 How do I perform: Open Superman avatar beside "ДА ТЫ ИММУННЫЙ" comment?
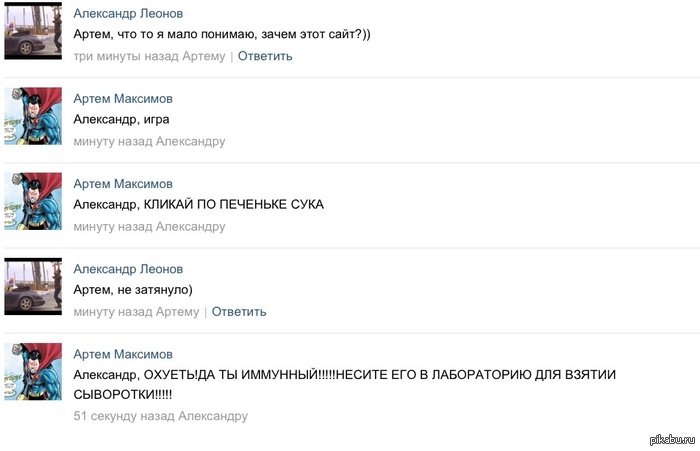pos(33,372)
